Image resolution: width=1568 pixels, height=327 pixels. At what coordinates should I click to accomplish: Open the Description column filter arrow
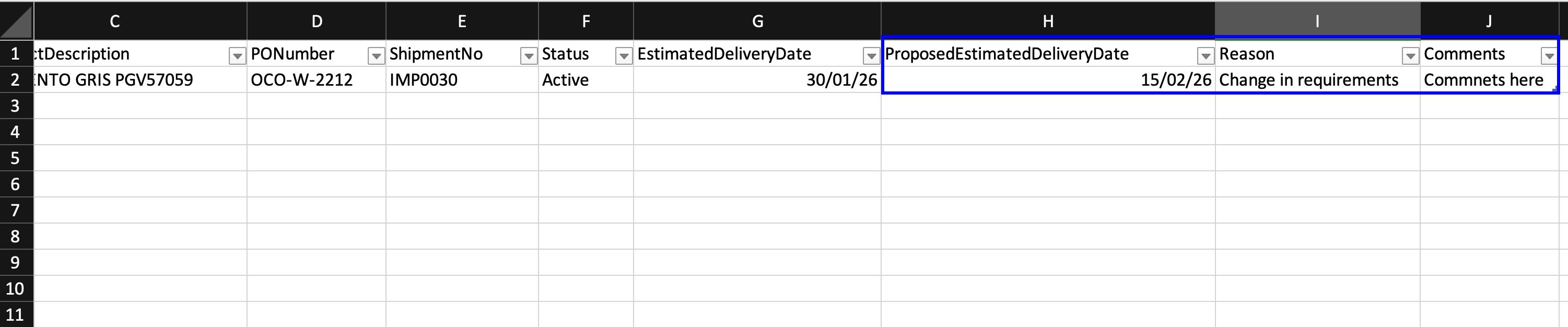pyautogui.click(x=237, y=56)
